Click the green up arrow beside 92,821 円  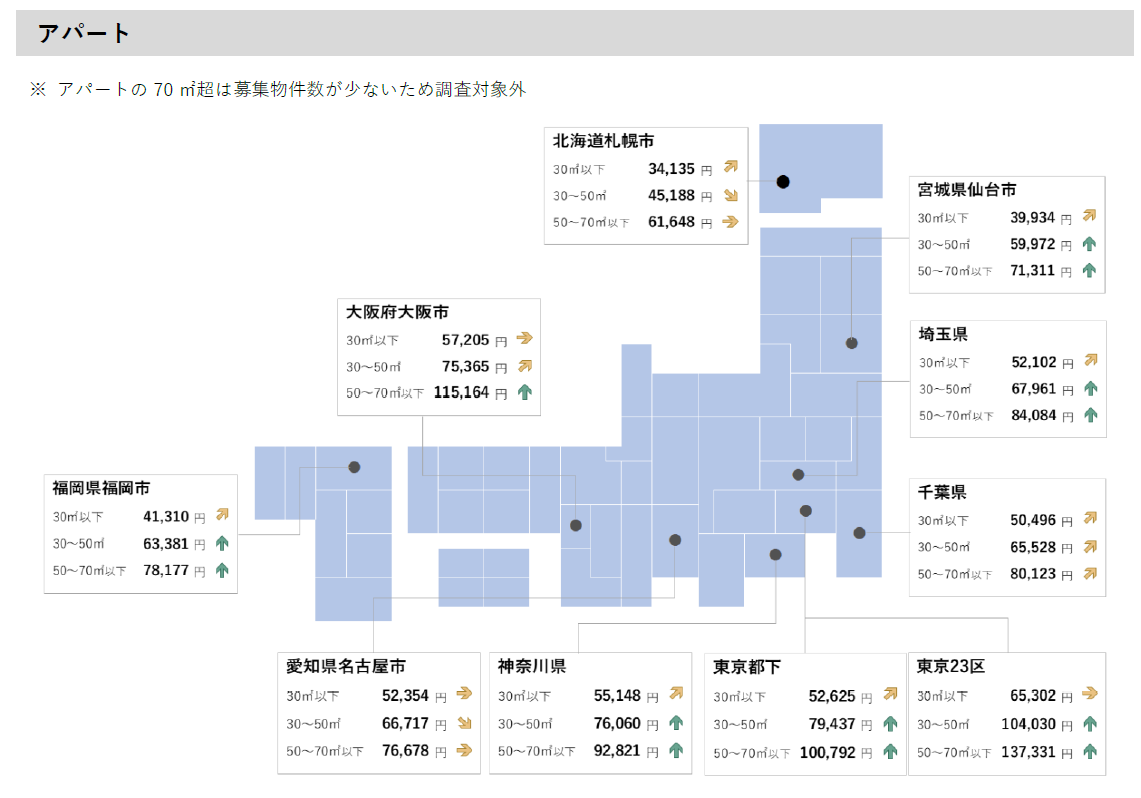coord(676,750)
